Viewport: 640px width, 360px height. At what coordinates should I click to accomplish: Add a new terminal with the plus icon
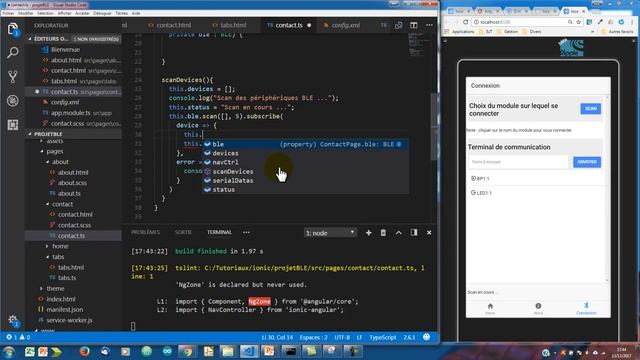pyautogui.click(x=368, y=233)
